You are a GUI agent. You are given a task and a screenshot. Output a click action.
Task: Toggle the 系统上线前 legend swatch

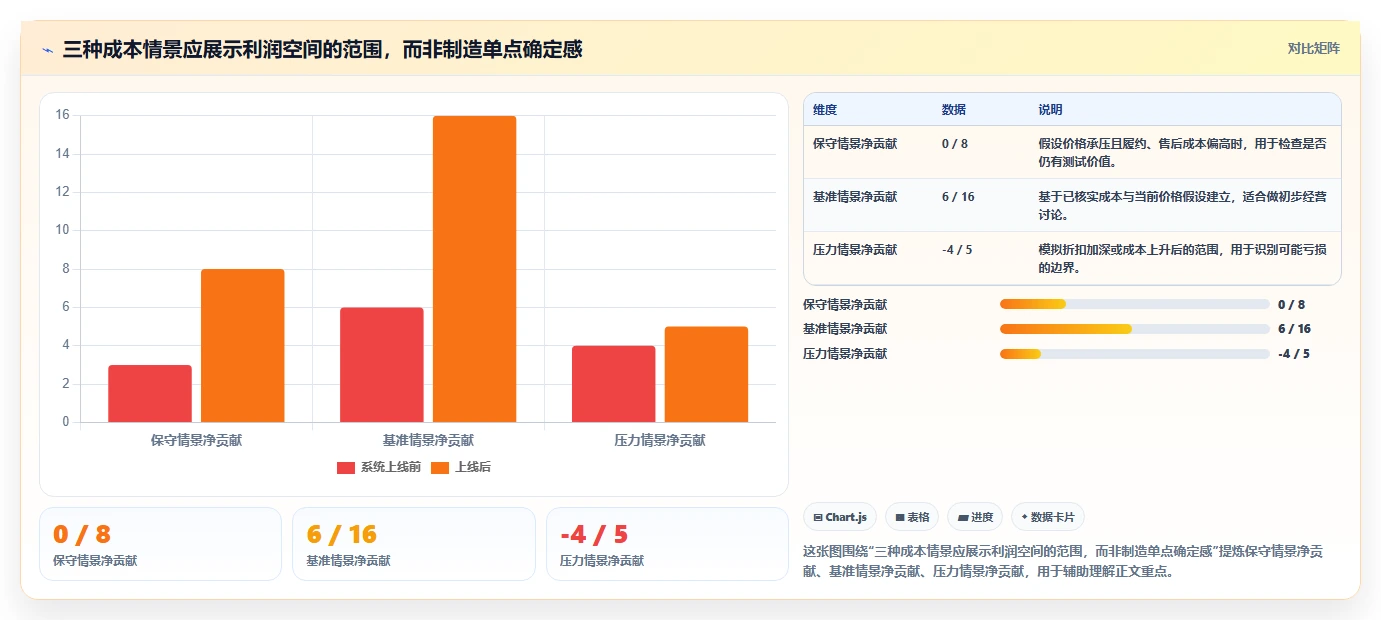[346, 467]
